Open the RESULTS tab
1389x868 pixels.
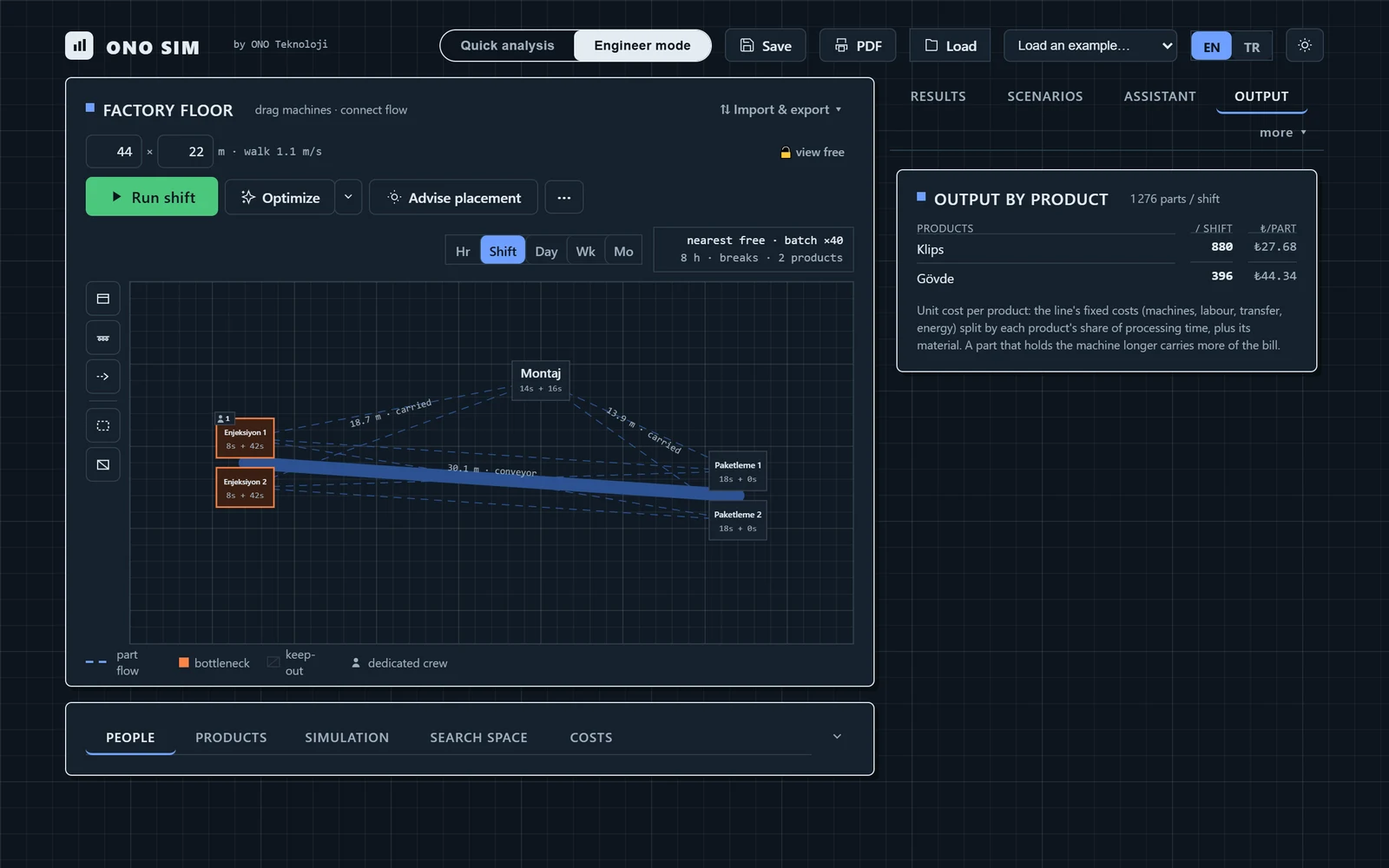point(938,96)
